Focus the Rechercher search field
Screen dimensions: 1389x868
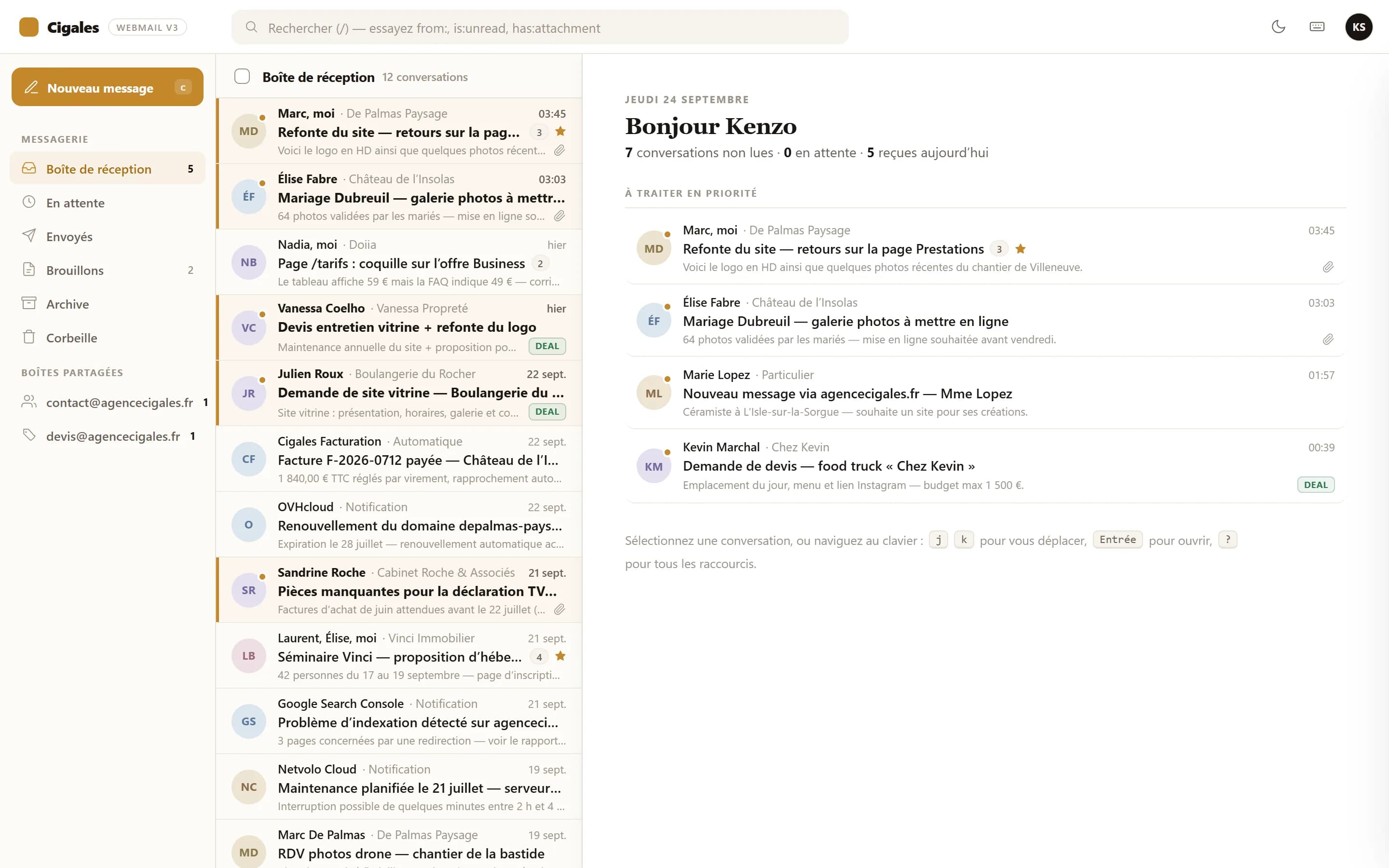click(540, 27)
